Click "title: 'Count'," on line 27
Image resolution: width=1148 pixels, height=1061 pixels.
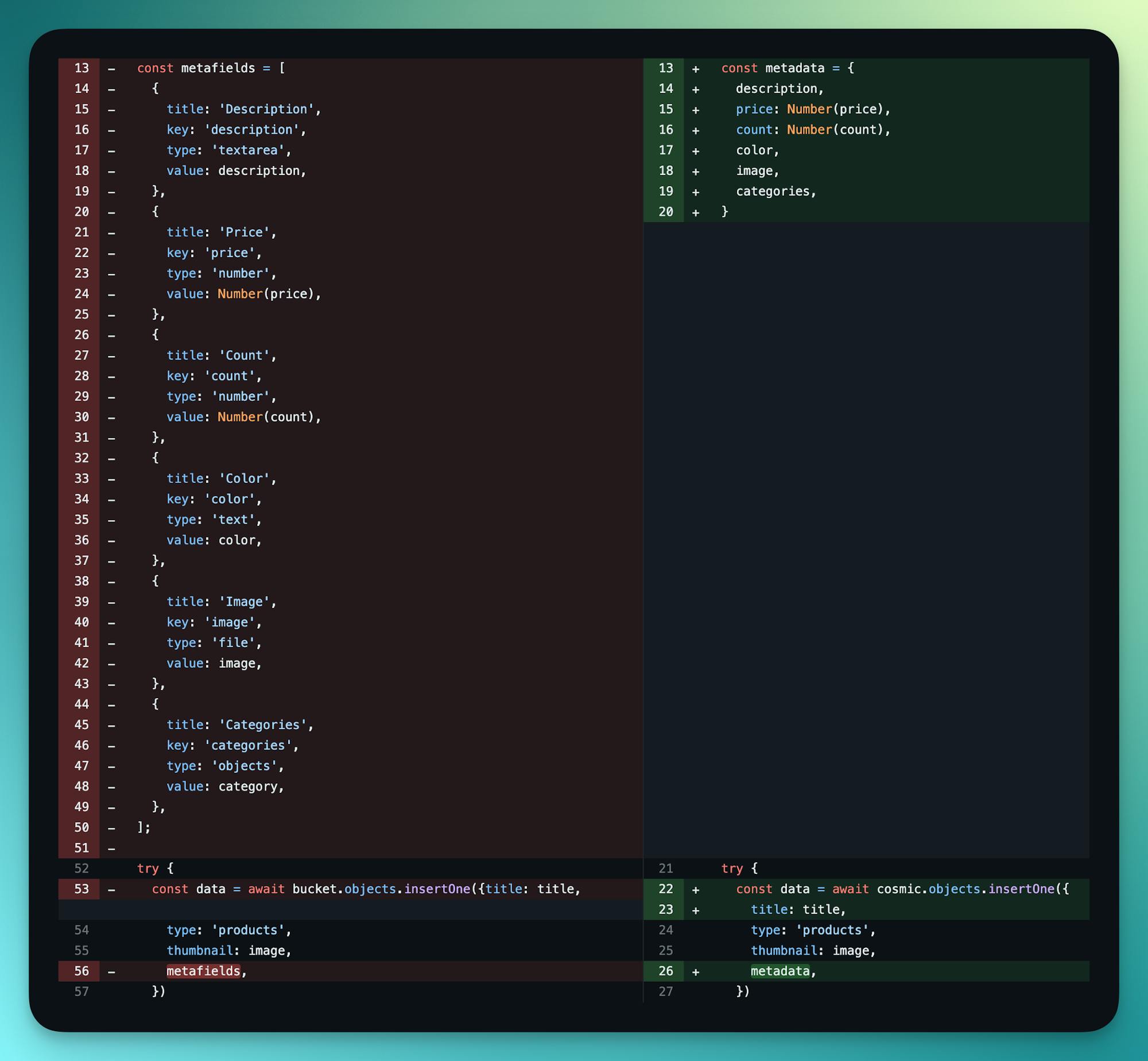(222, 355)
